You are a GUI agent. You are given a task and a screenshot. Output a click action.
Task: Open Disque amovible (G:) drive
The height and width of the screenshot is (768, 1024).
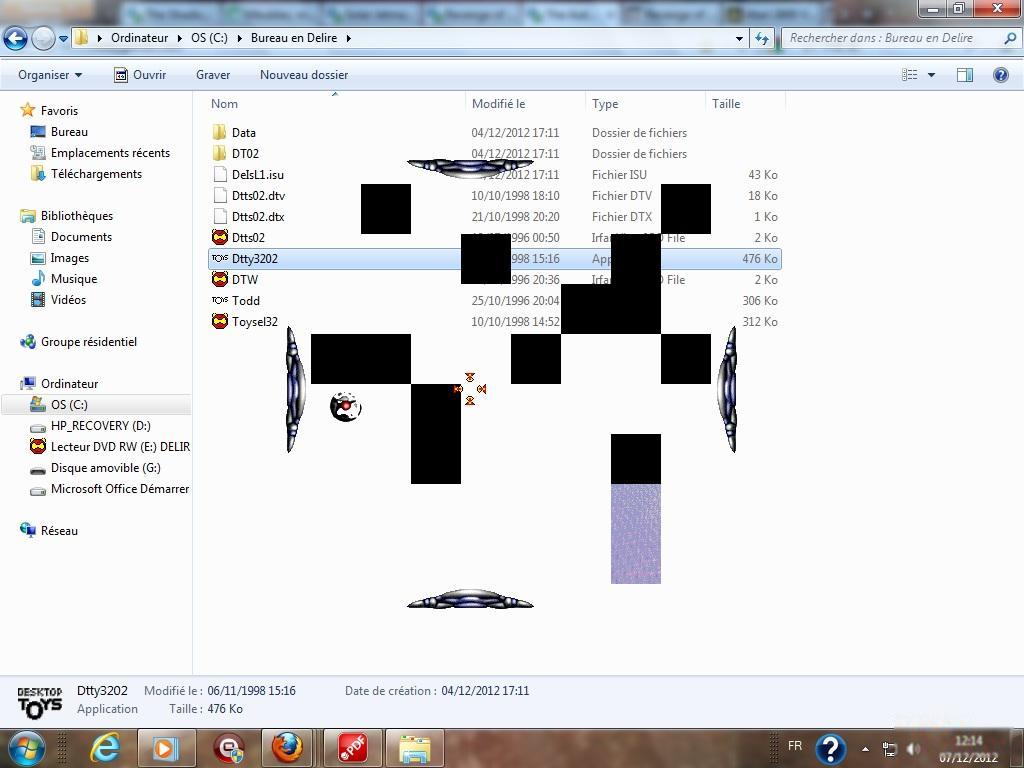tap(106, 468)
